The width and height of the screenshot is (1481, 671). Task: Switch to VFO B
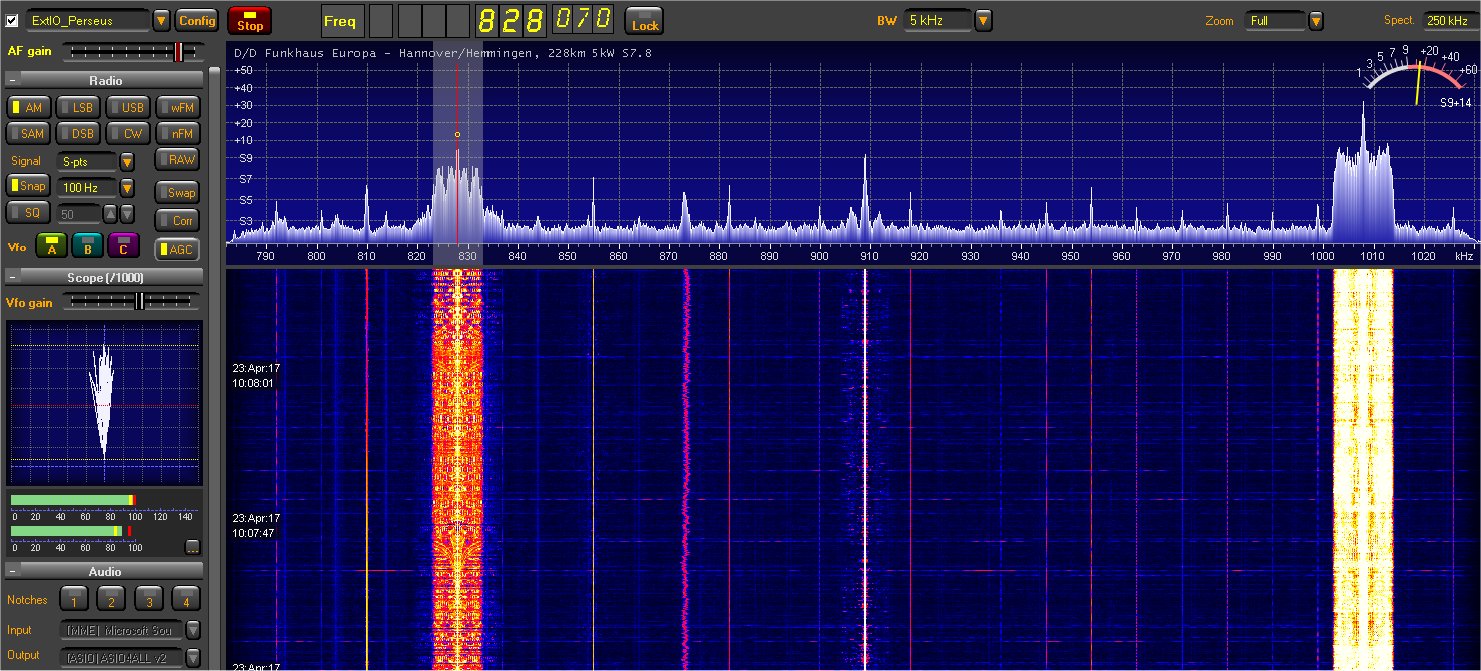tap(87, 246)
